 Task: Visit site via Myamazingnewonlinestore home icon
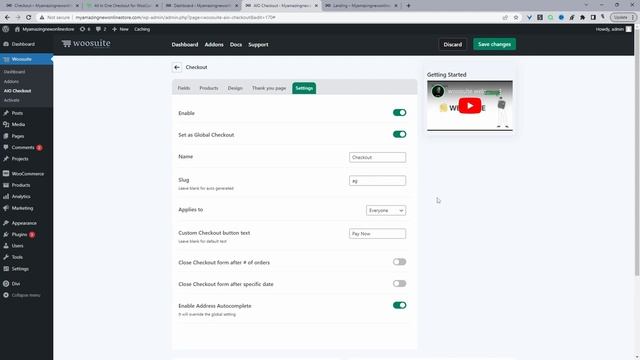(x=44, y=29)
